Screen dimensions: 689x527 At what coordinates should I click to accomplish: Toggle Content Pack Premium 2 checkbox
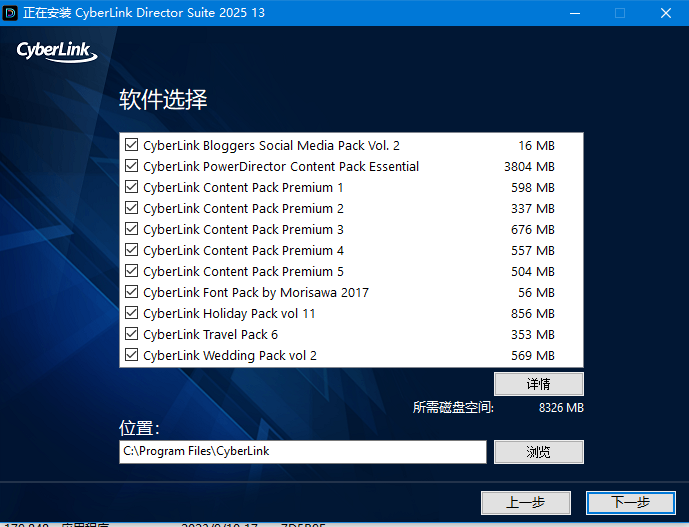click(131, 207)
